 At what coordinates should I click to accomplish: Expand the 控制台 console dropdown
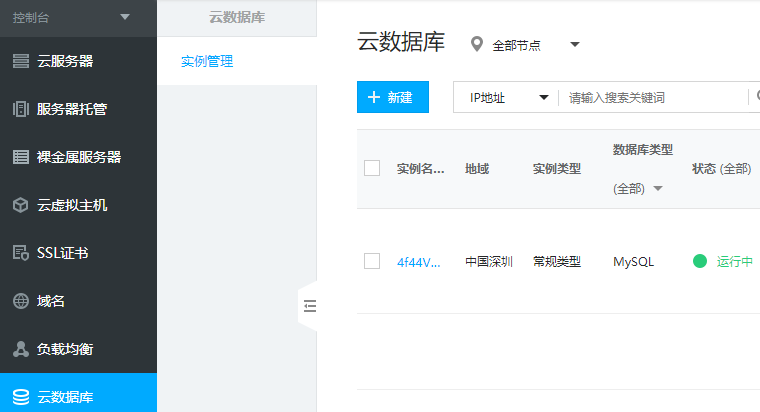[124, 17]
